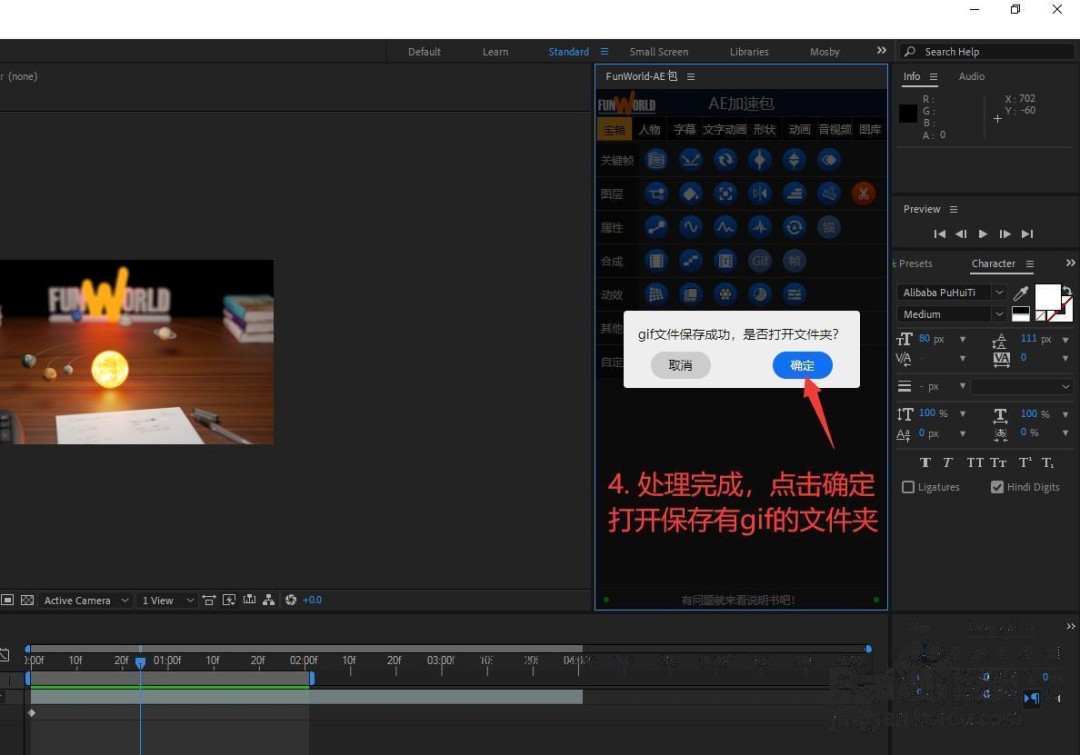Play the preview

tap(983, 234)
